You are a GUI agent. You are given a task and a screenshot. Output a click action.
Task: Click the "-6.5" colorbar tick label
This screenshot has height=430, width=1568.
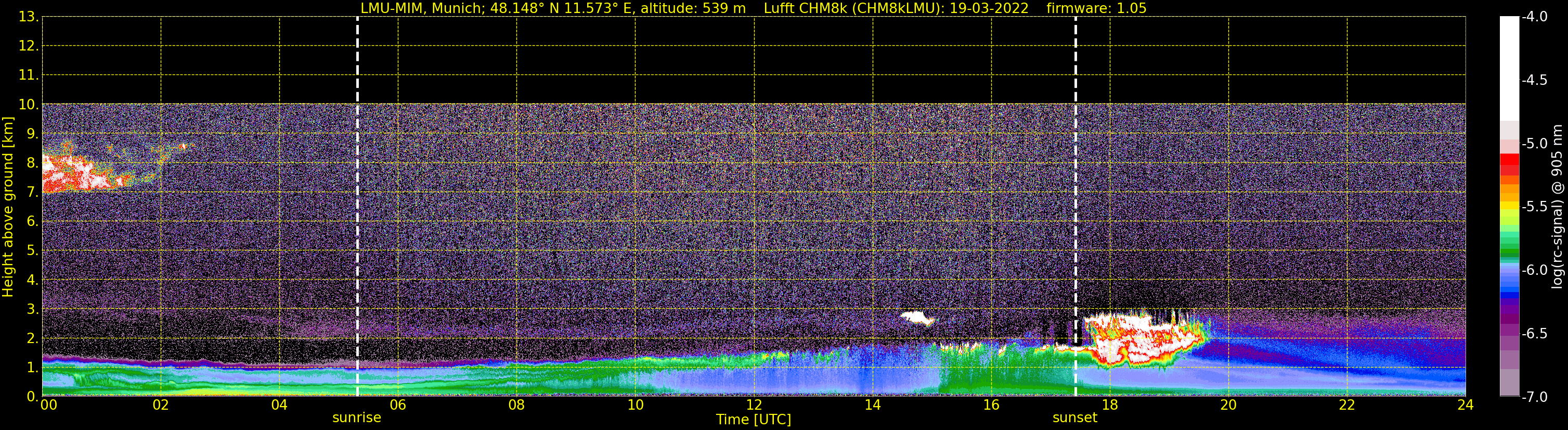tap(1535, 334)
